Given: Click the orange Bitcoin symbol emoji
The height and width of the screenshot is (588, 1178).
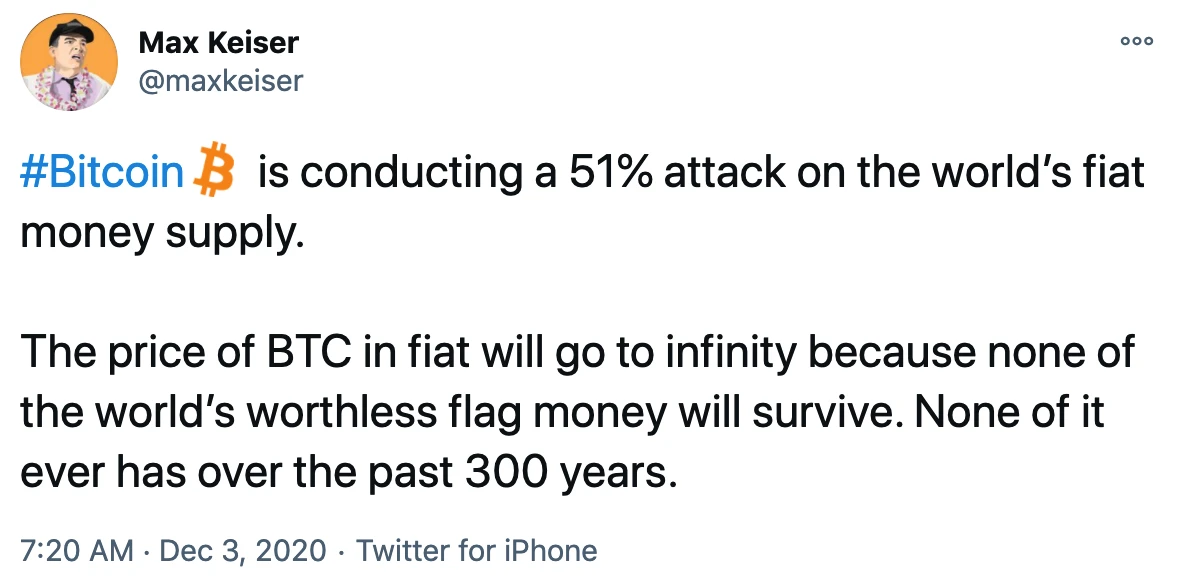Looking at the screenshot, I should 214,168.
